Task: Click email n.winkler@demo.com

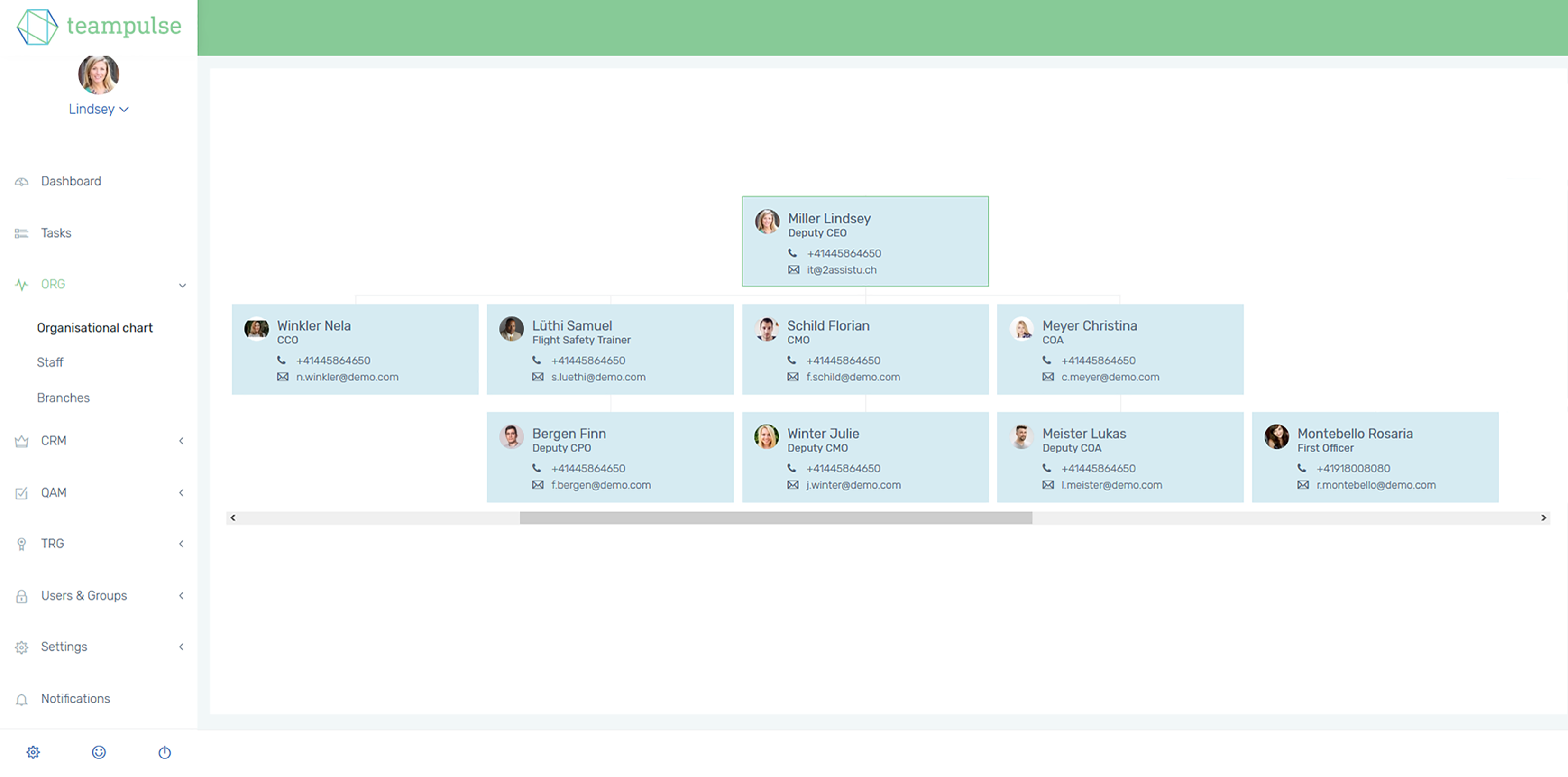Action: coord(348,377)
